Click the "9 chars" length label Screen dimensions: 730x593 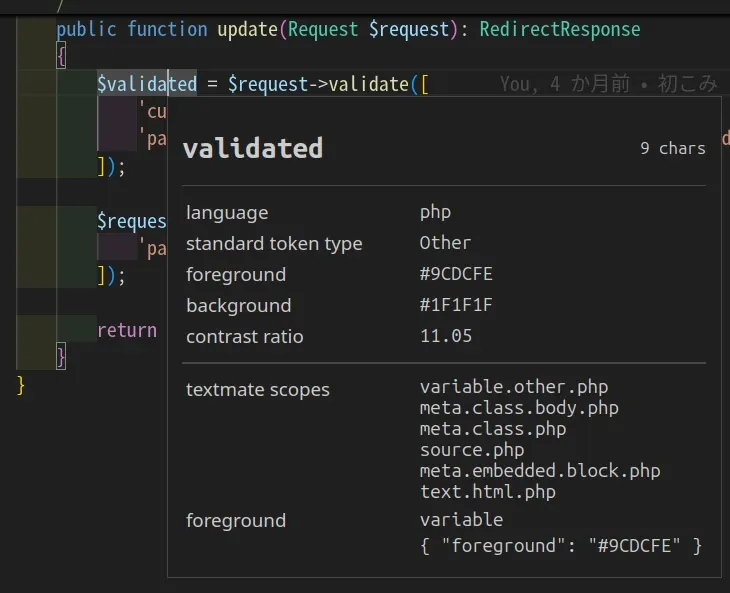pos(672,148)
